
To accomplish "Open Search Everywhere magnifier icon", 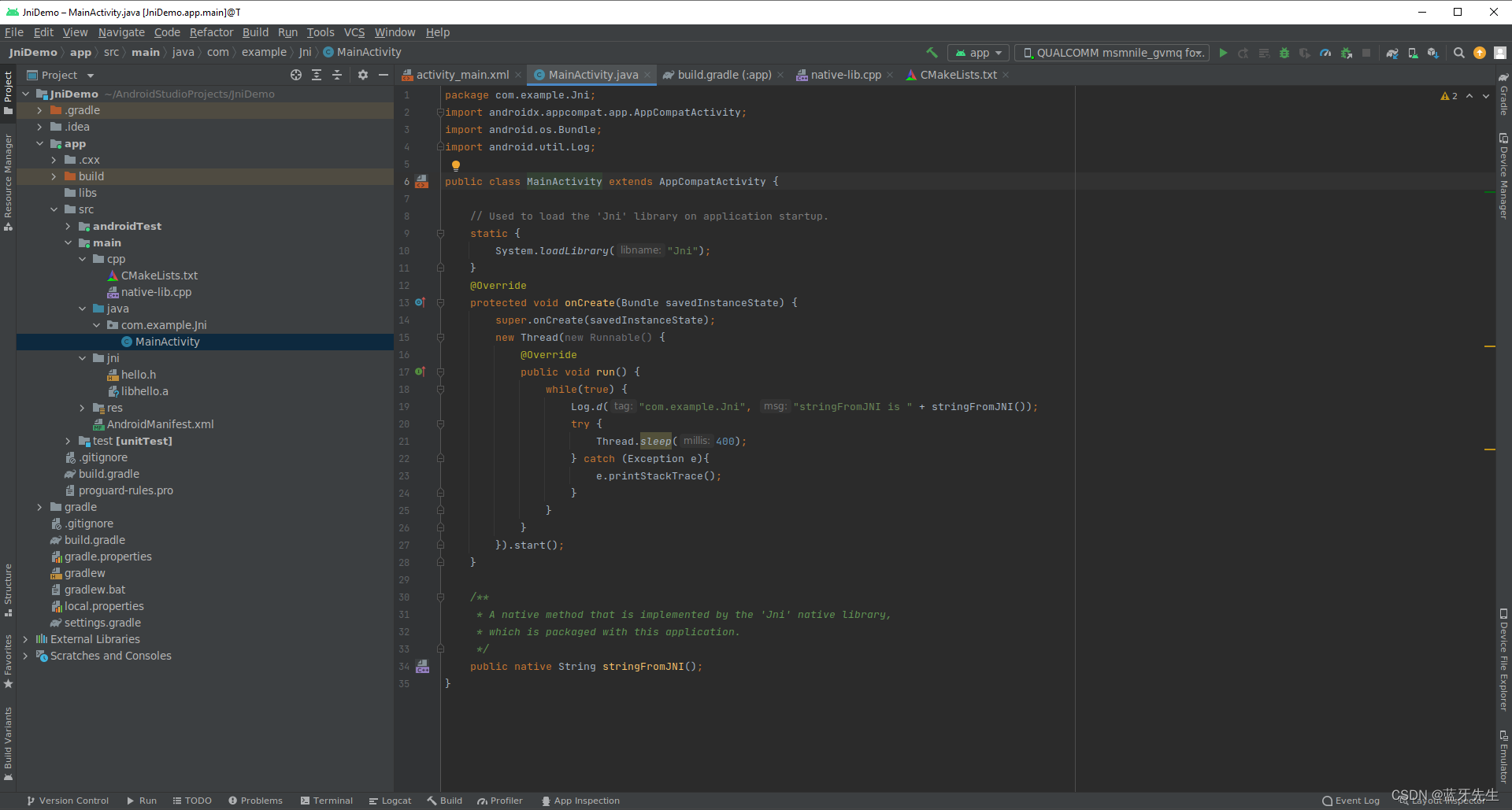I will click(1459, 53).
